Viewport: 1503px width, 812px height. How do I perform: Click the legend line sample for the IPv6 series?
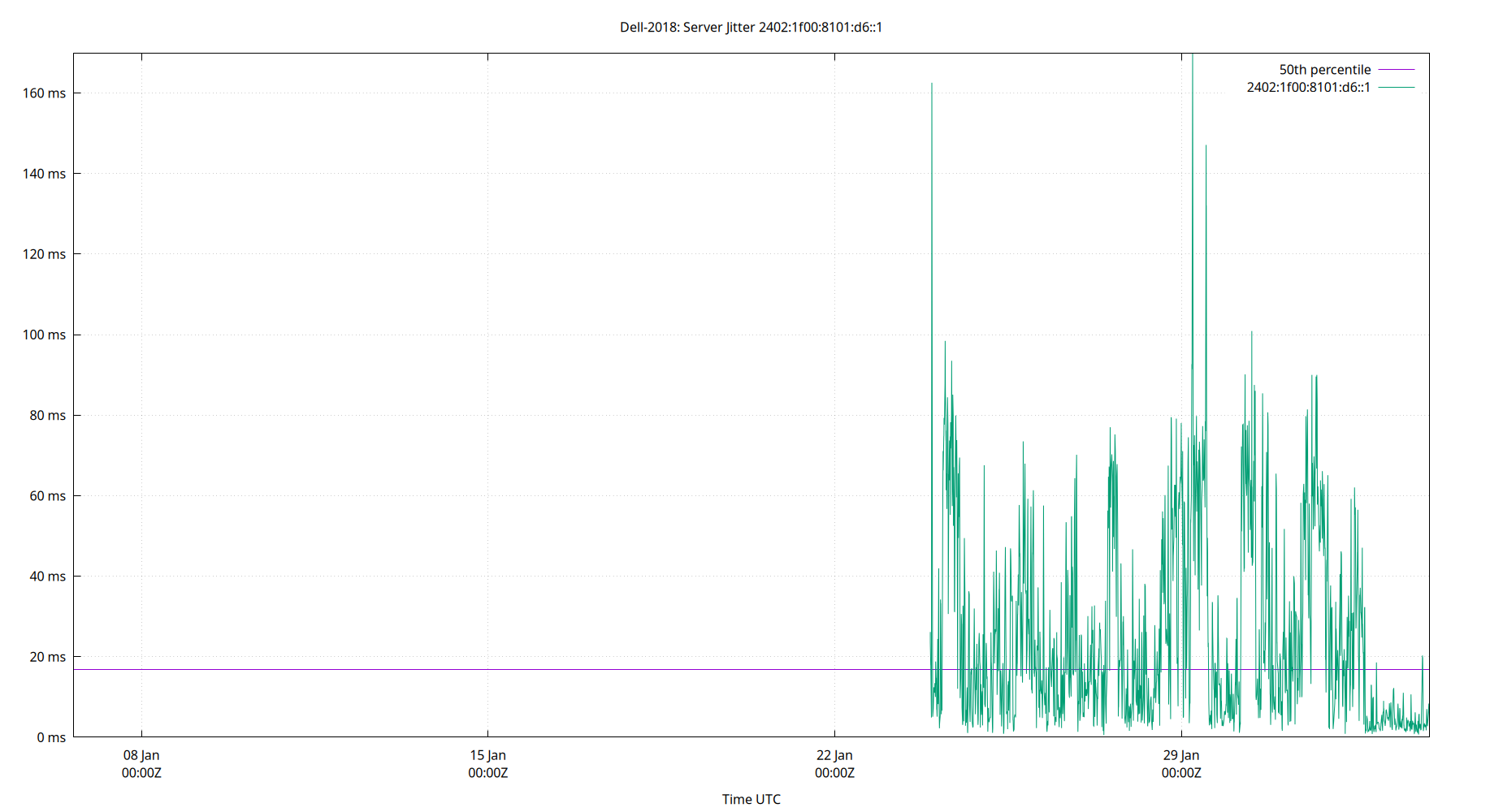click(x=1395, y=85)
